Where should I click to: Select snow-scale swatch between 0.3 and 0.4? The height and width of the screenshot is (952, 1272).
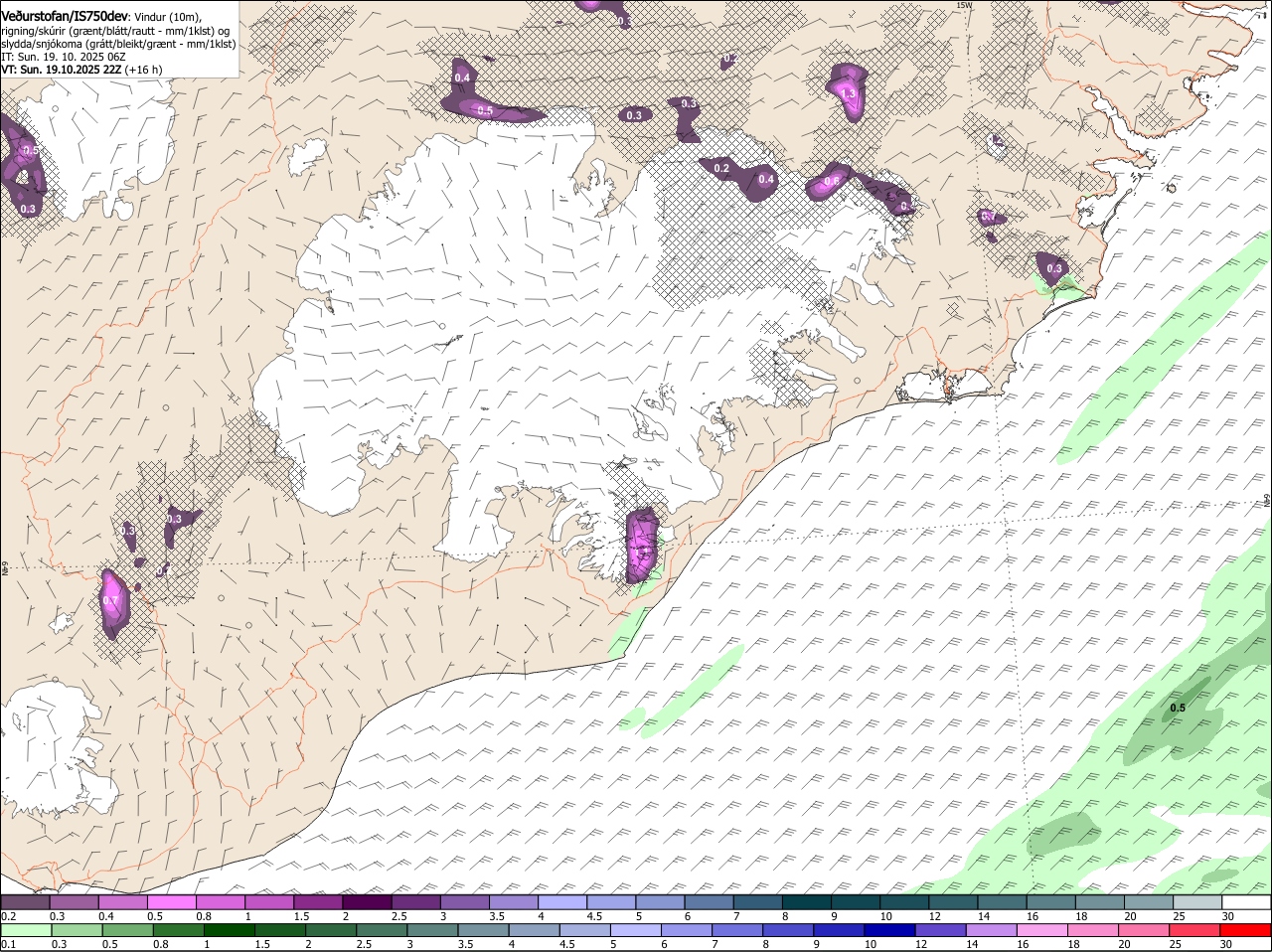[x=74, y=902]
